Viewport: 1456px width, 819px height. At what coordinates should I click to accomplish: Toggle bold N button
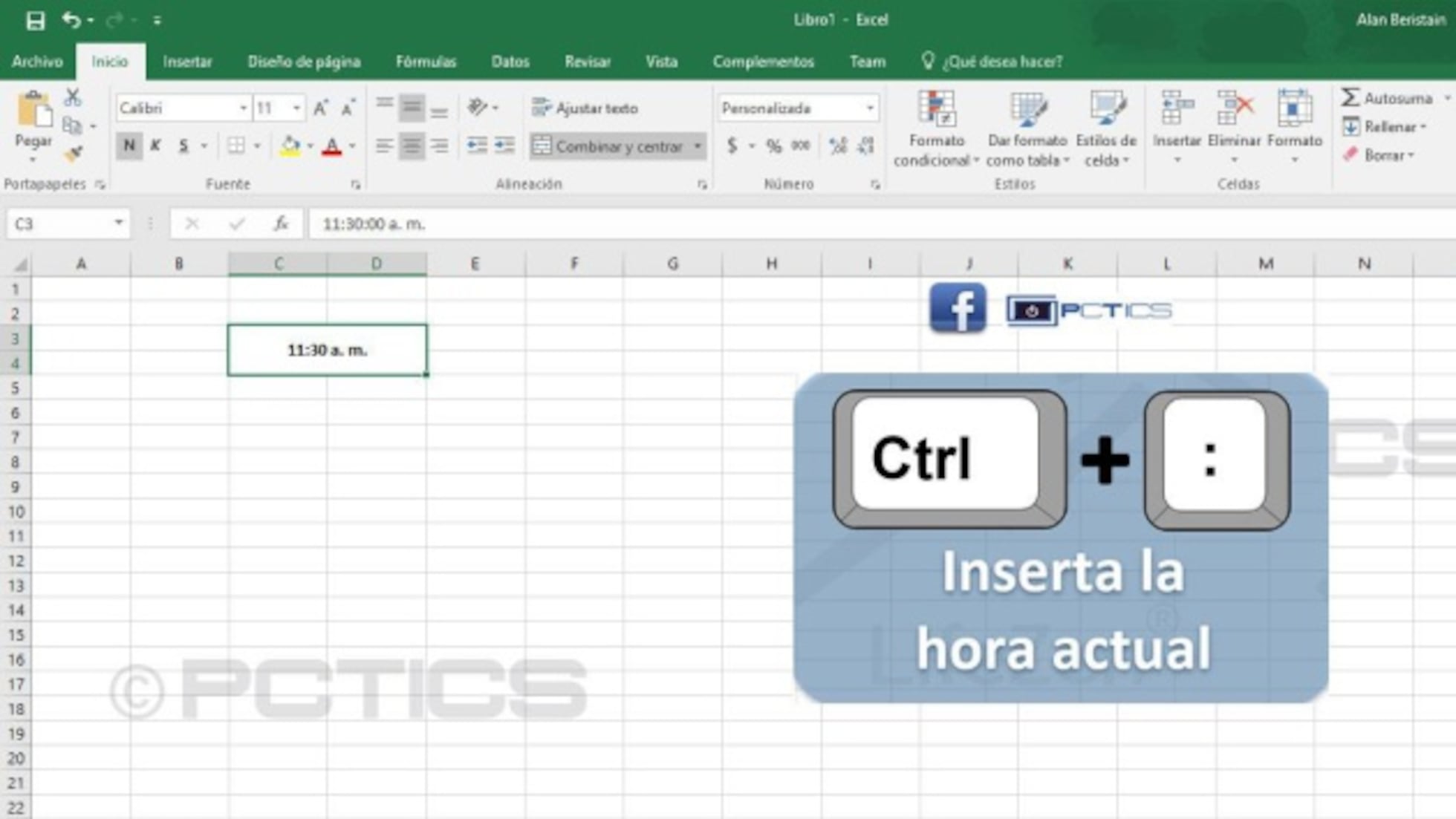[129, 146]
